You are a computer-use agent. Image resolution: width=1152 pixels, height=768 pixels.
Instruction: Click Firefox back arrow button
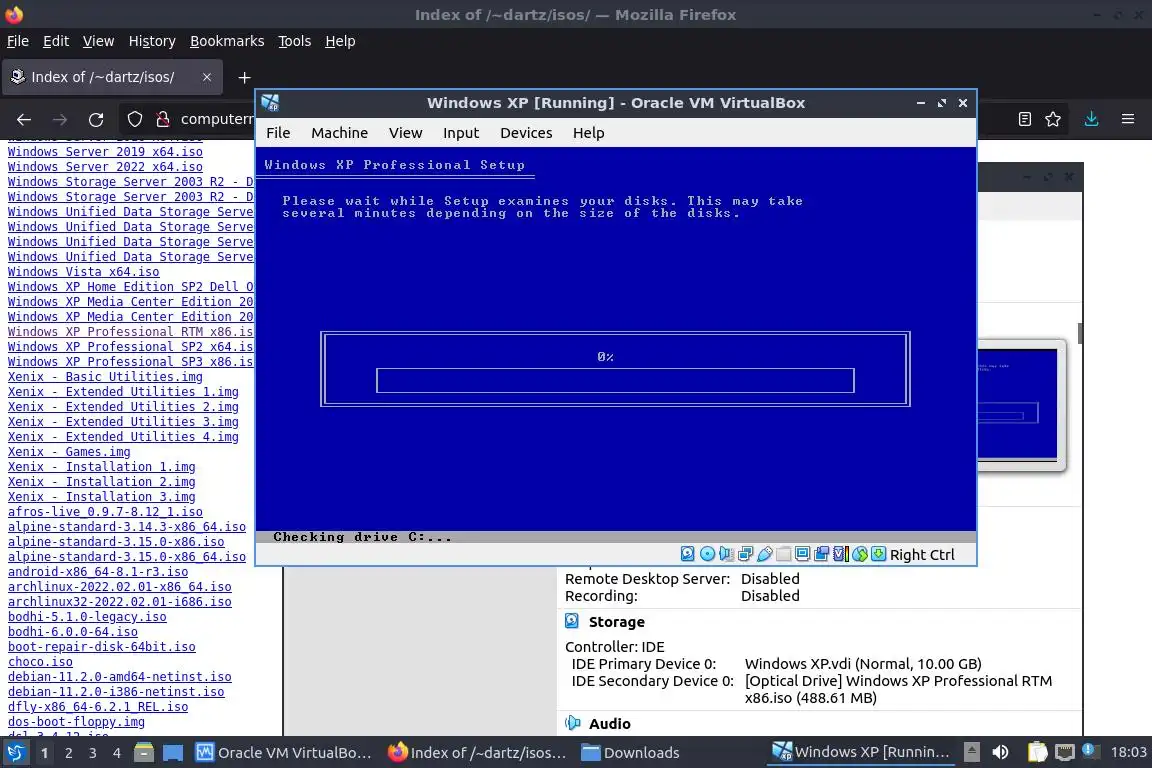click(24, 119)
